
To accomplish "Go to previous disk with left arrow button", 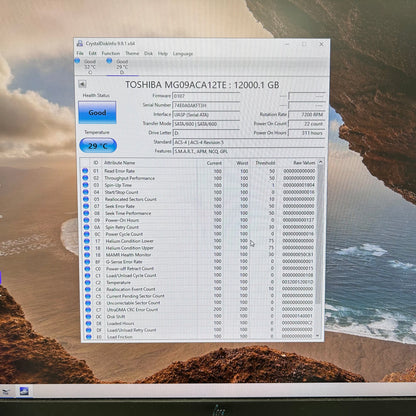I will click(x=82, y=84).
